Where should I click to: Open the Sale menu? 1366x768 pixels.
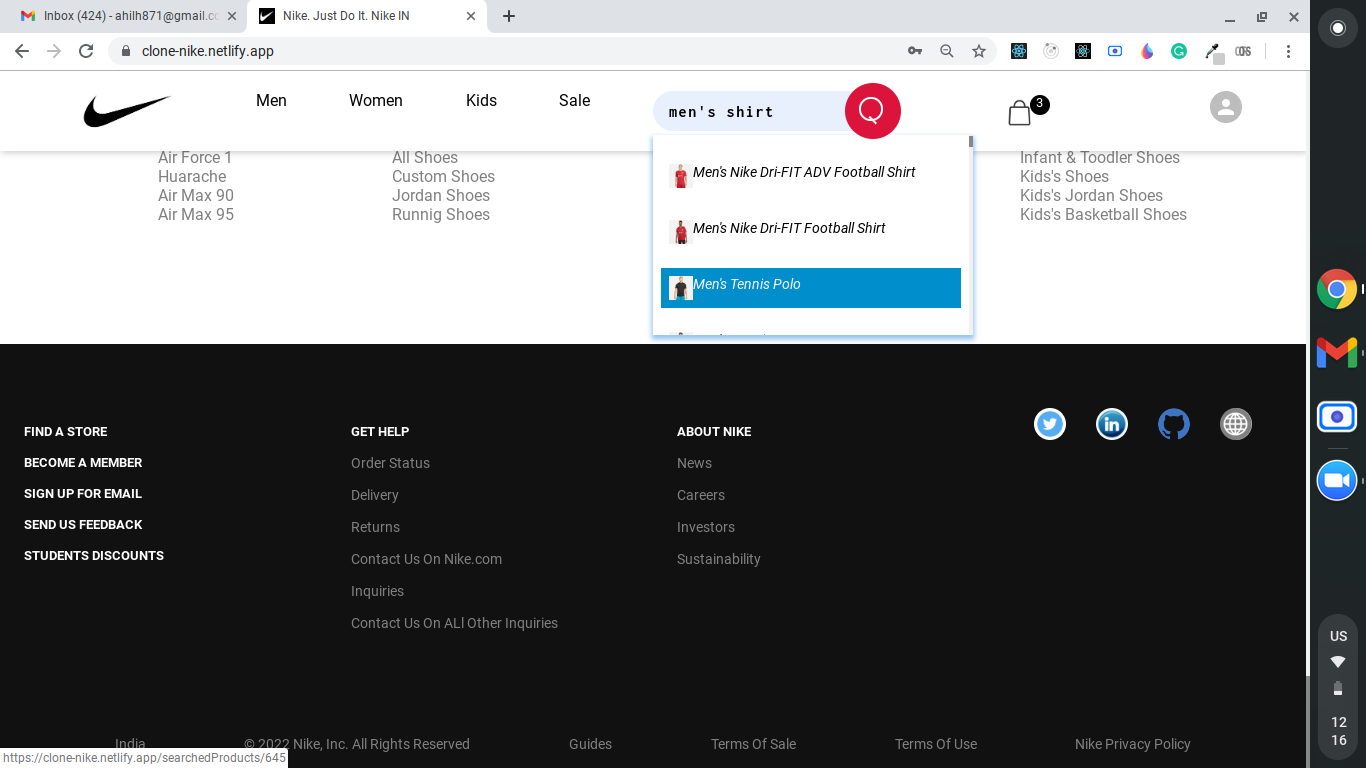(574, 100)
